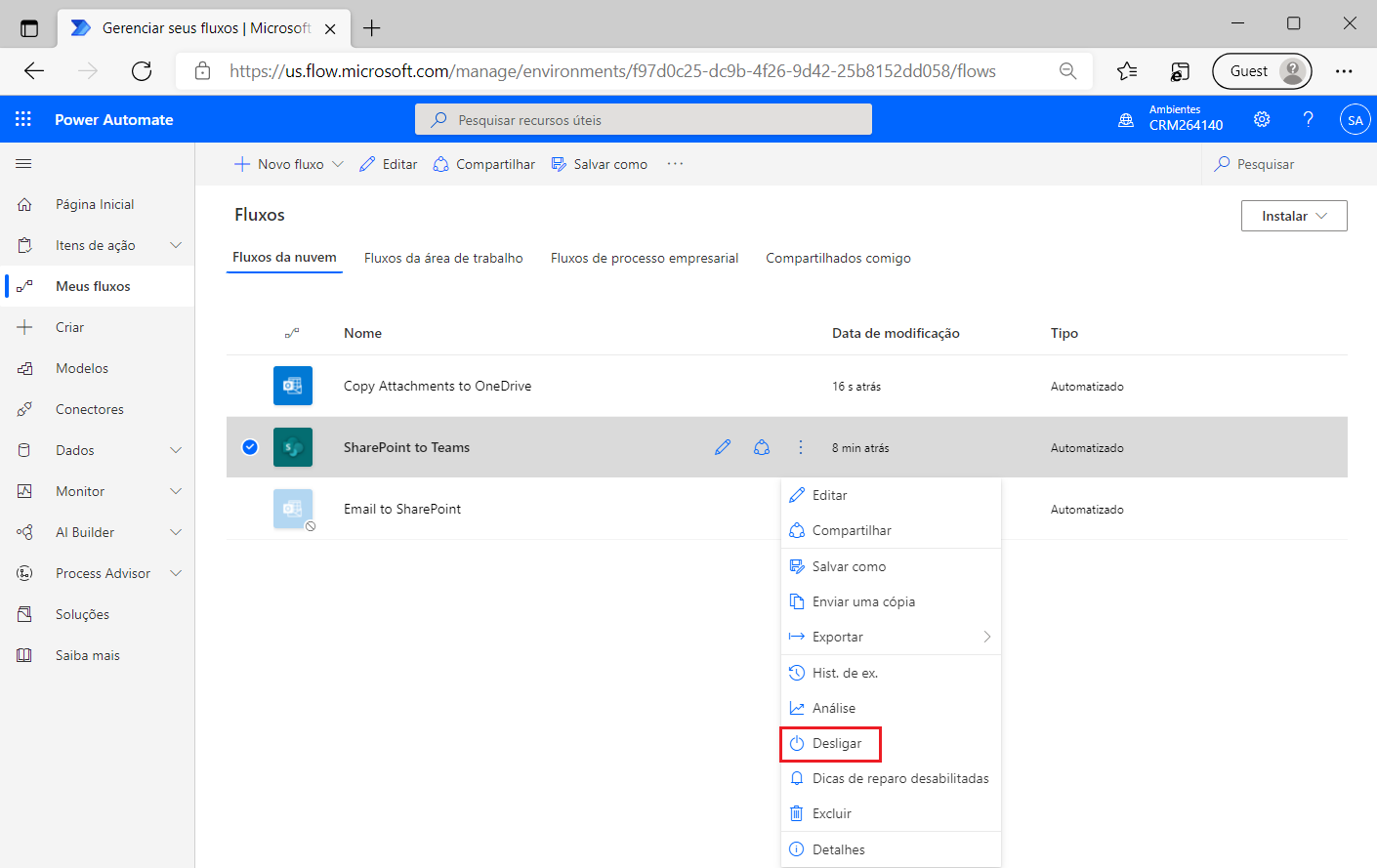The width and height of the screenshot is (1377, 868).
Task: Select the Fluxos da nuvem tab
Action: tap(284, 258)
